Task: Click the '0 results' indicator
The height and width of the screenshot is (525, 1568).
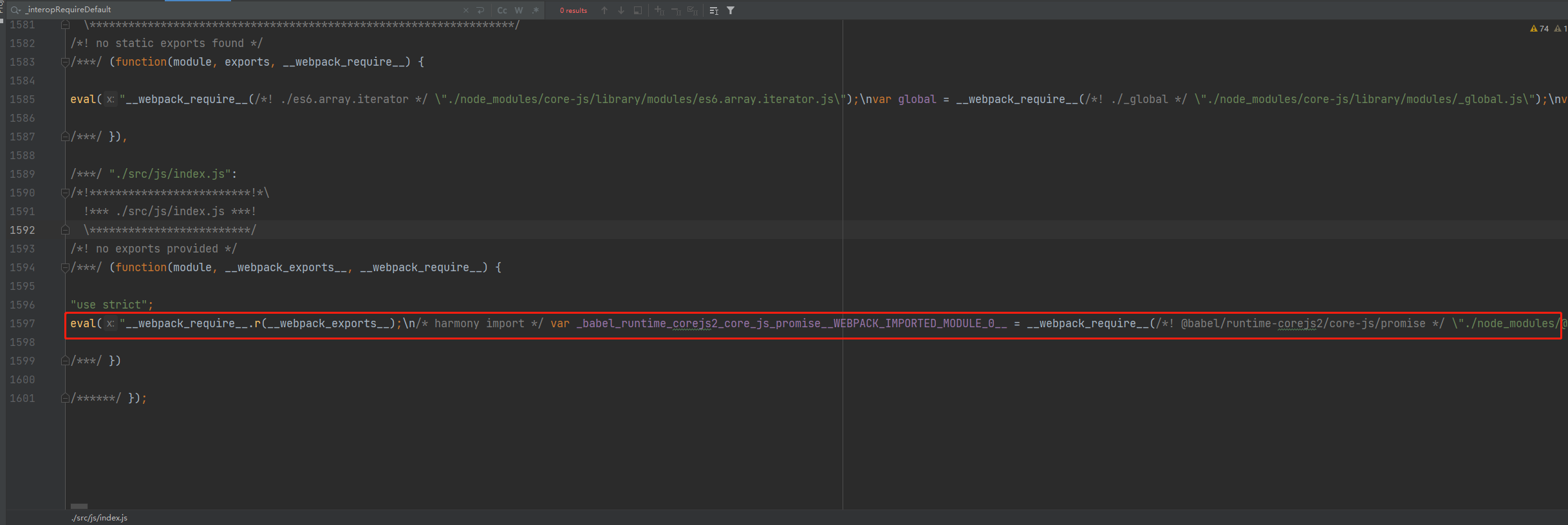Action: [574, 10]
